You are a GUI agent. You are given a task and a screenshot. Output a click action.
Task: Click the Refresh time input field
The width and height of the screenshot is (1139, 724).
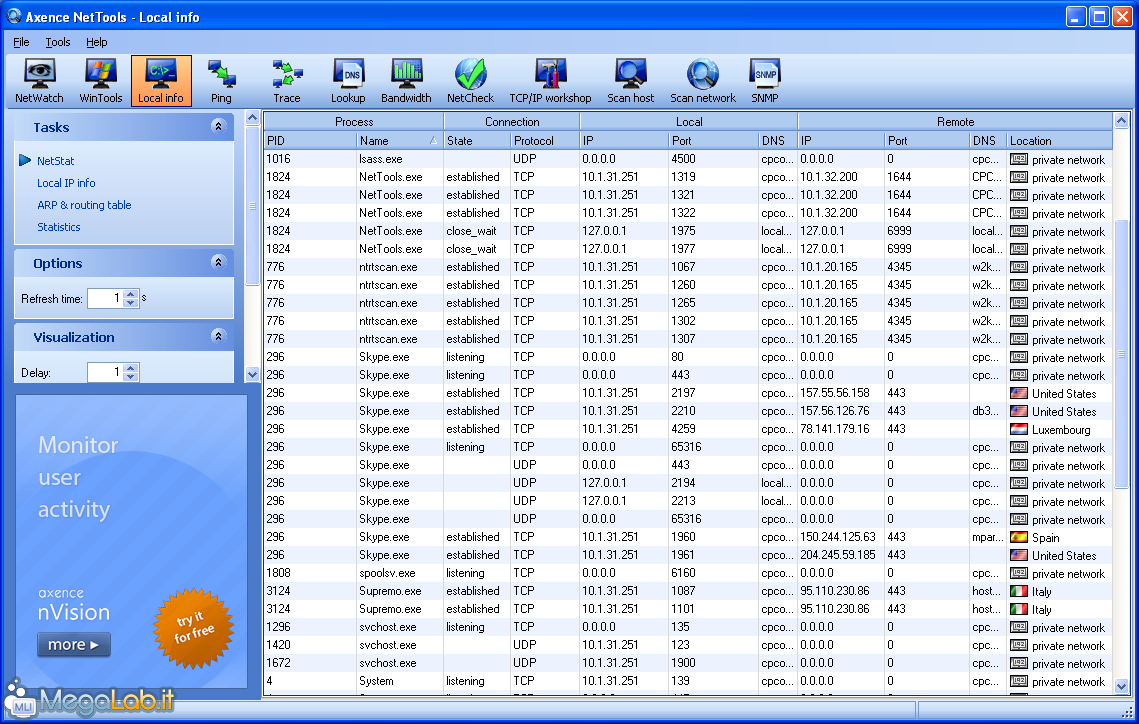click(105, 298)
